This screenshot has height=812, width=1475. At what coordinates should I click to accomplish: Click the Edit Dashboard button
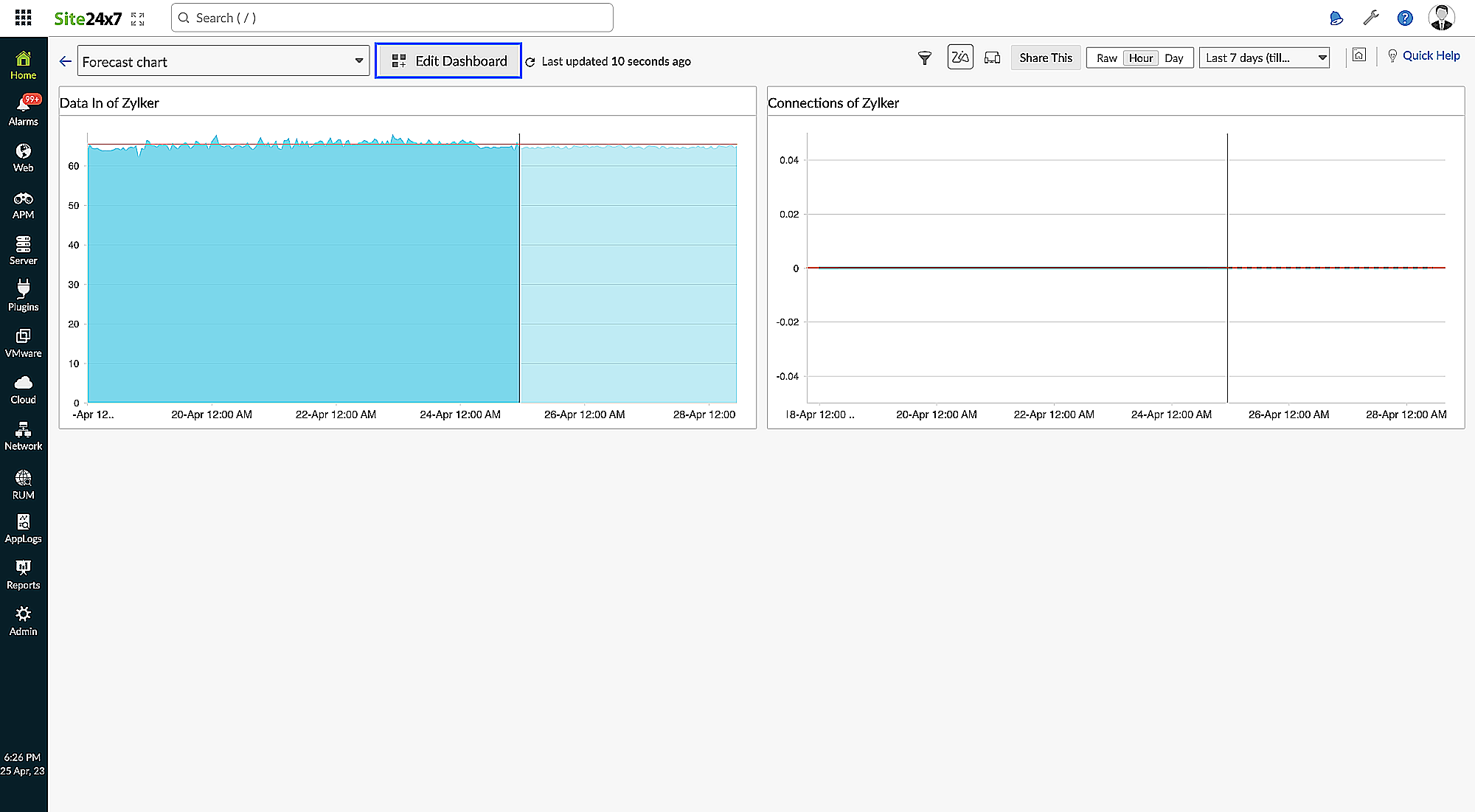coord(448,61)
